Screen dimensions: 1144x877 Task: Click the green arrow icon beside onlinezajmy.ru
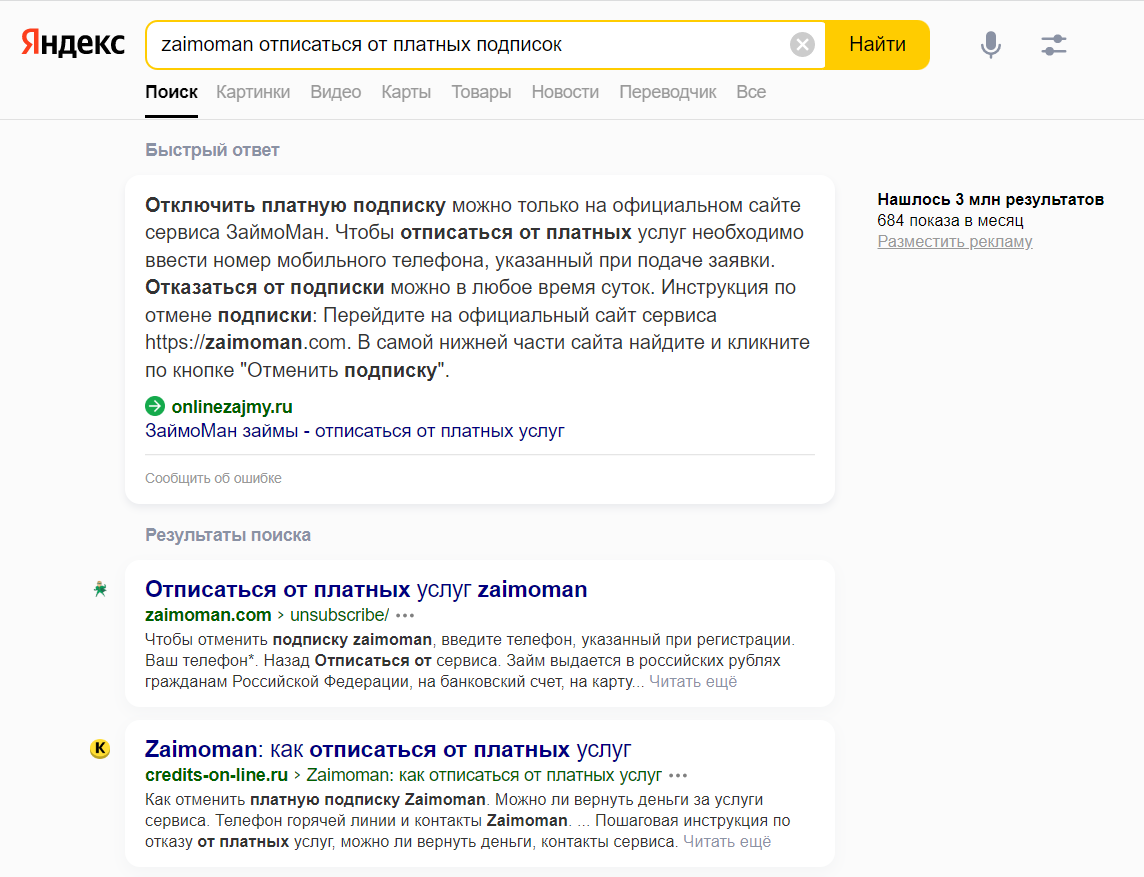pyautogui.click(x=155, y=406)
